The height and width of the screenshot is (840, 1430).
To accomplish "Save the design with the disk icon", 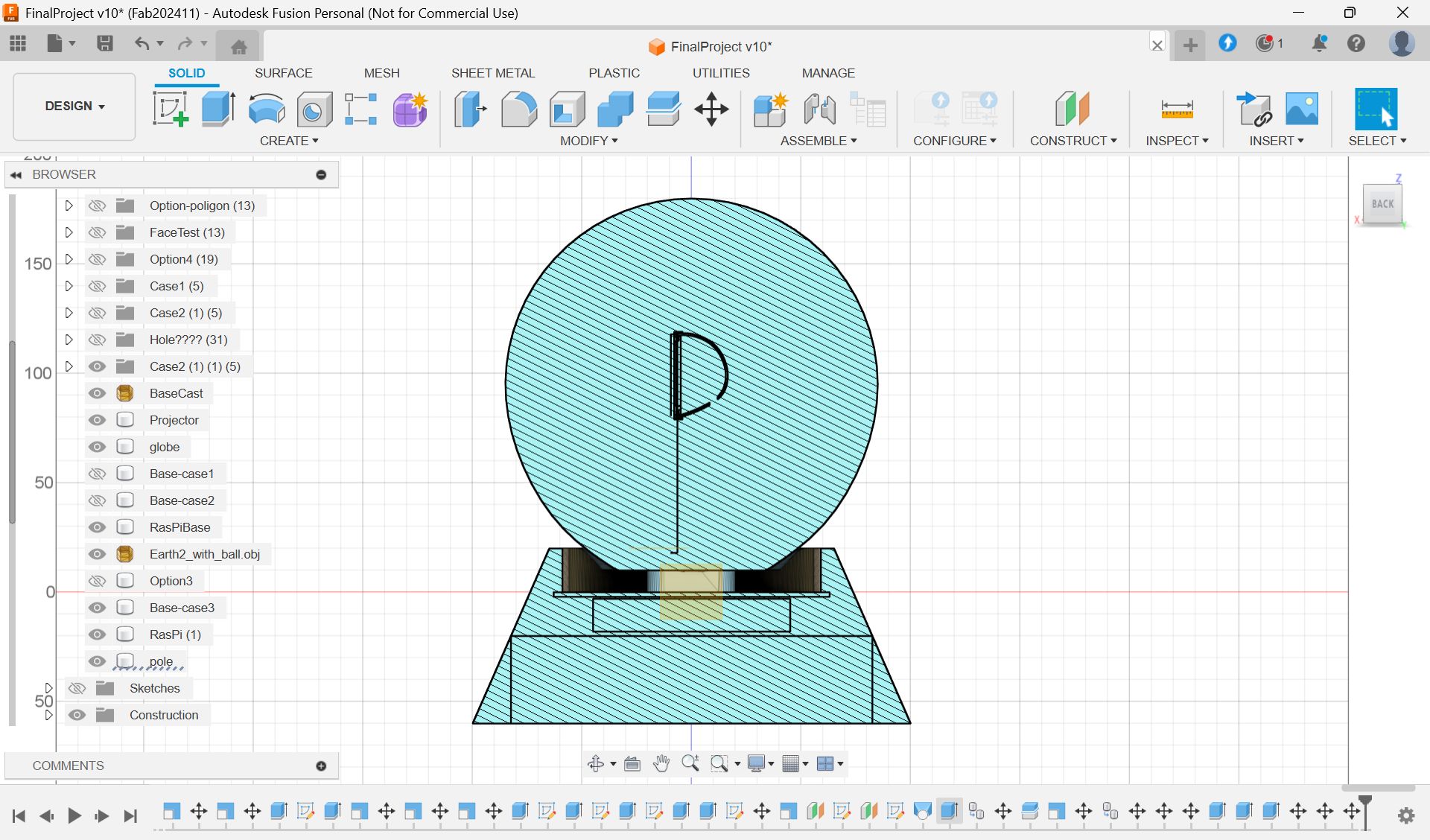I will [105, 44].
